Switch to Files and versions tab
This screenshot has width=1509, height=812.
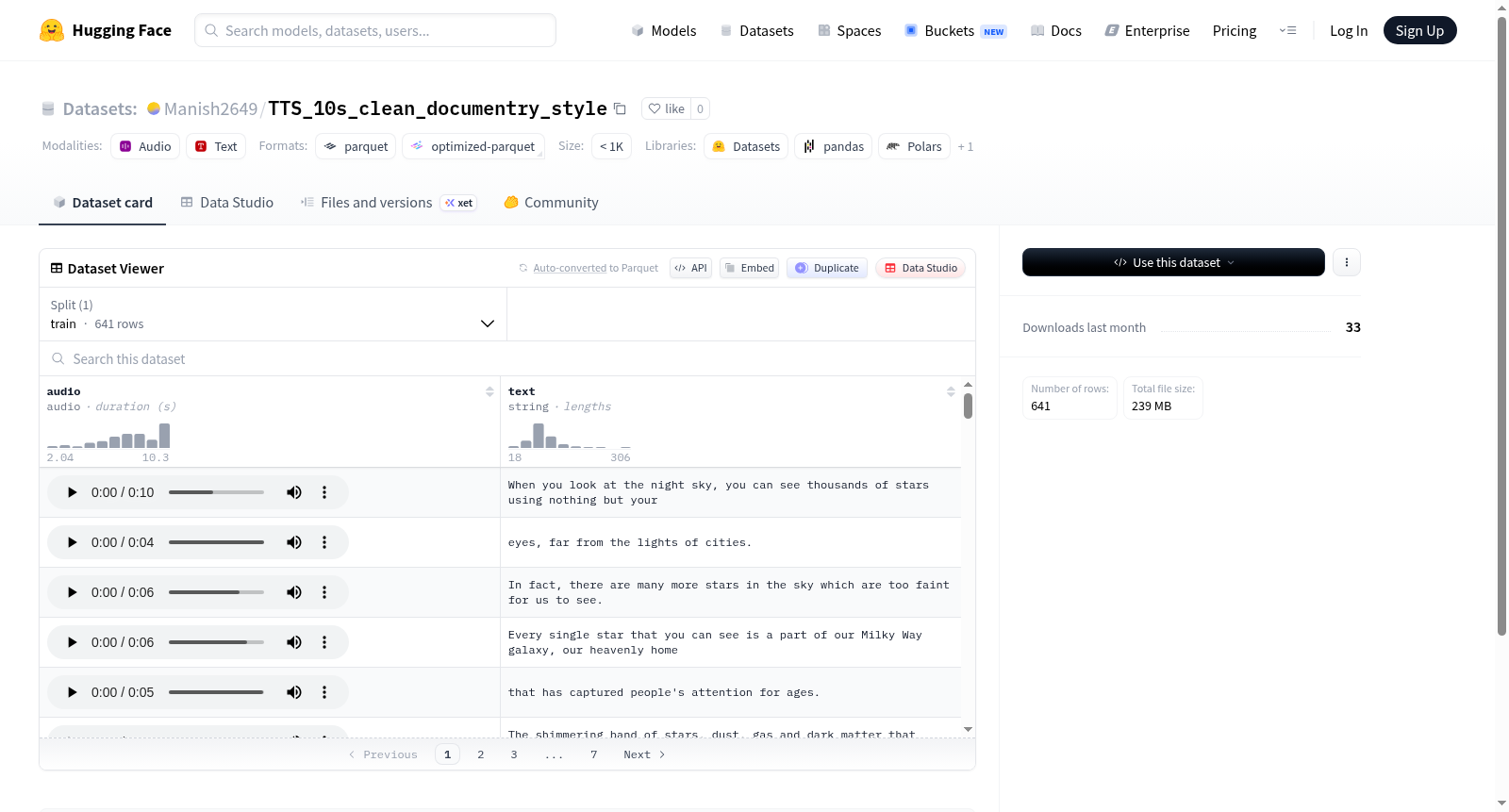(389, 202)
